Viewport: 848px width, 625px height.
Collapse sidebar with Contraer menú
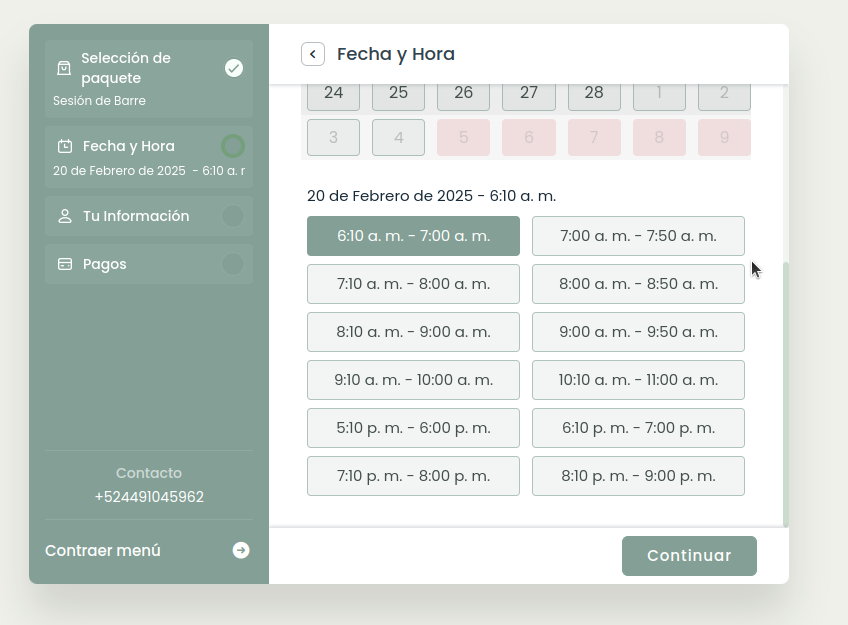click(103, 550)
